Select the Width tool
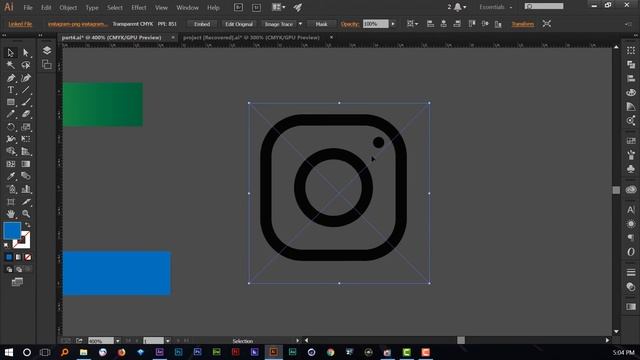This screenshot has width=640, height=360. 11,139
